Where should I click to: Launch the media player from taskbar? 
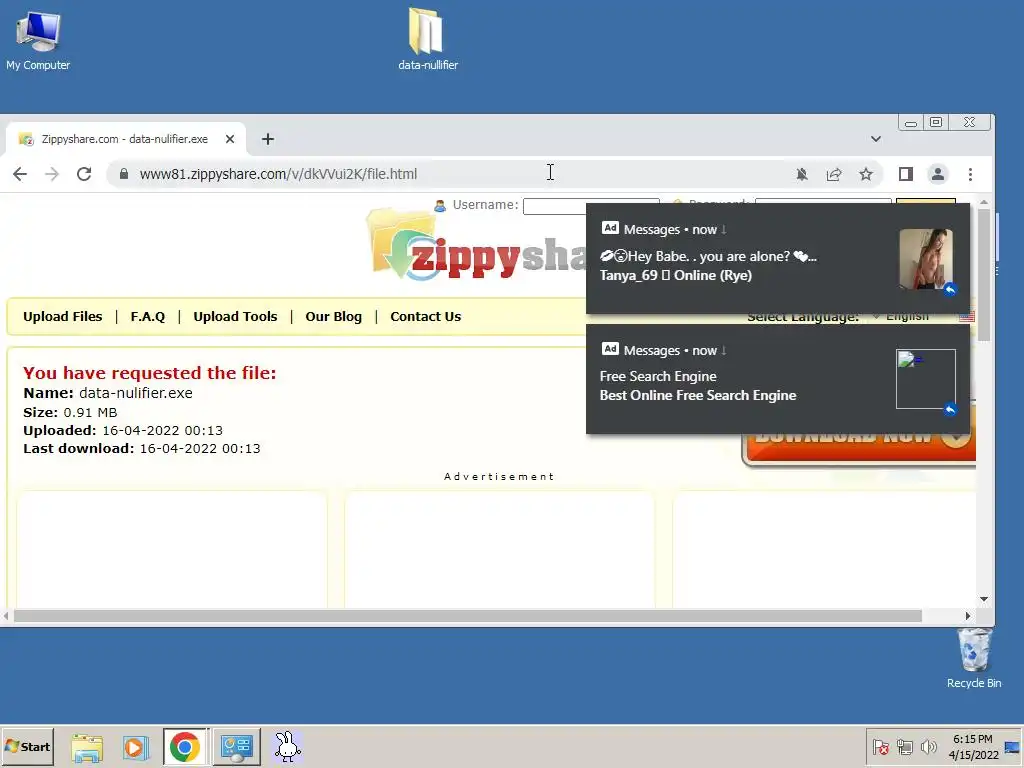coord(135,747)
